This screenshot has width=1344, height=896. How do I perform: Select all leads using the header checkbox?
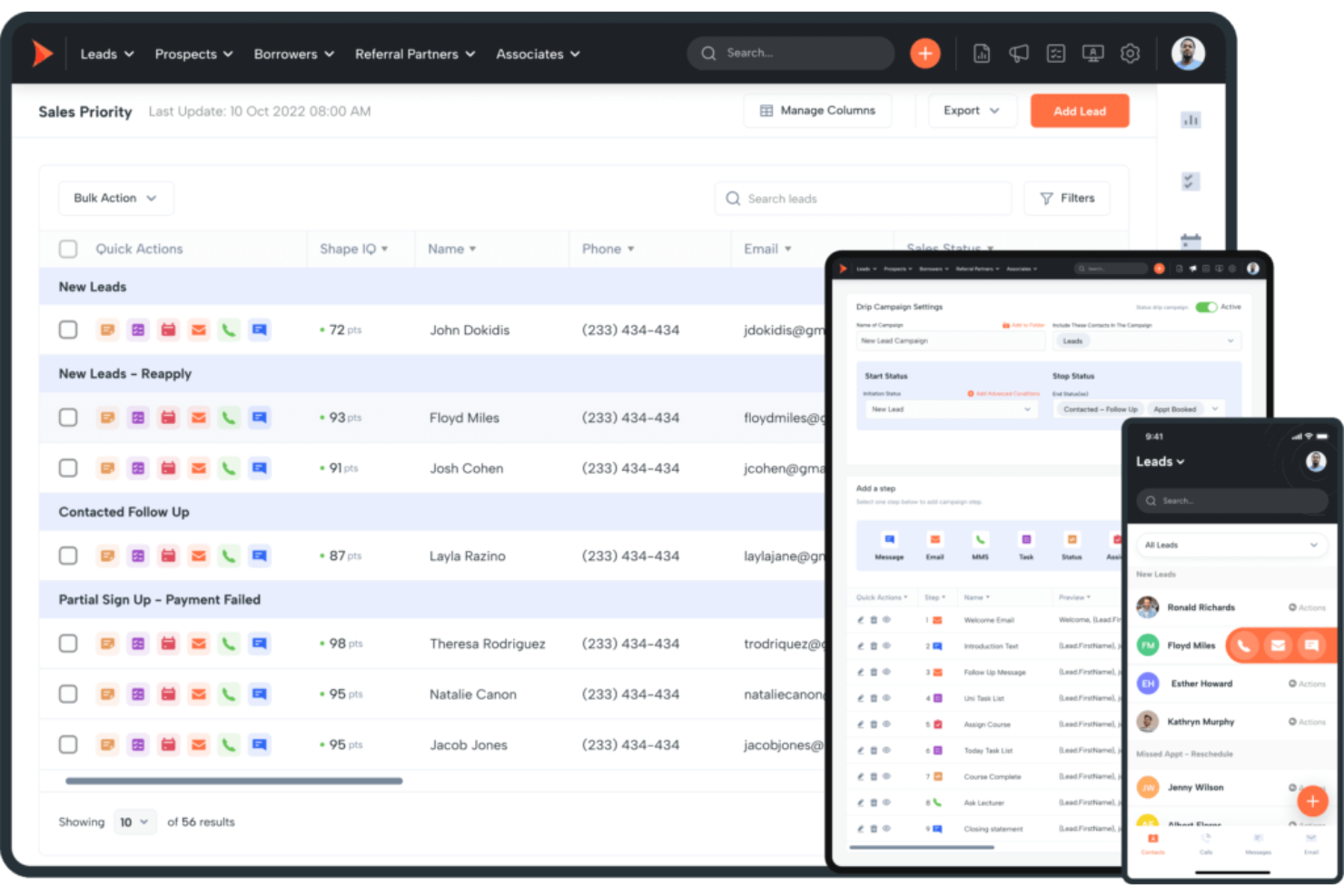click(x=68, y=249)
